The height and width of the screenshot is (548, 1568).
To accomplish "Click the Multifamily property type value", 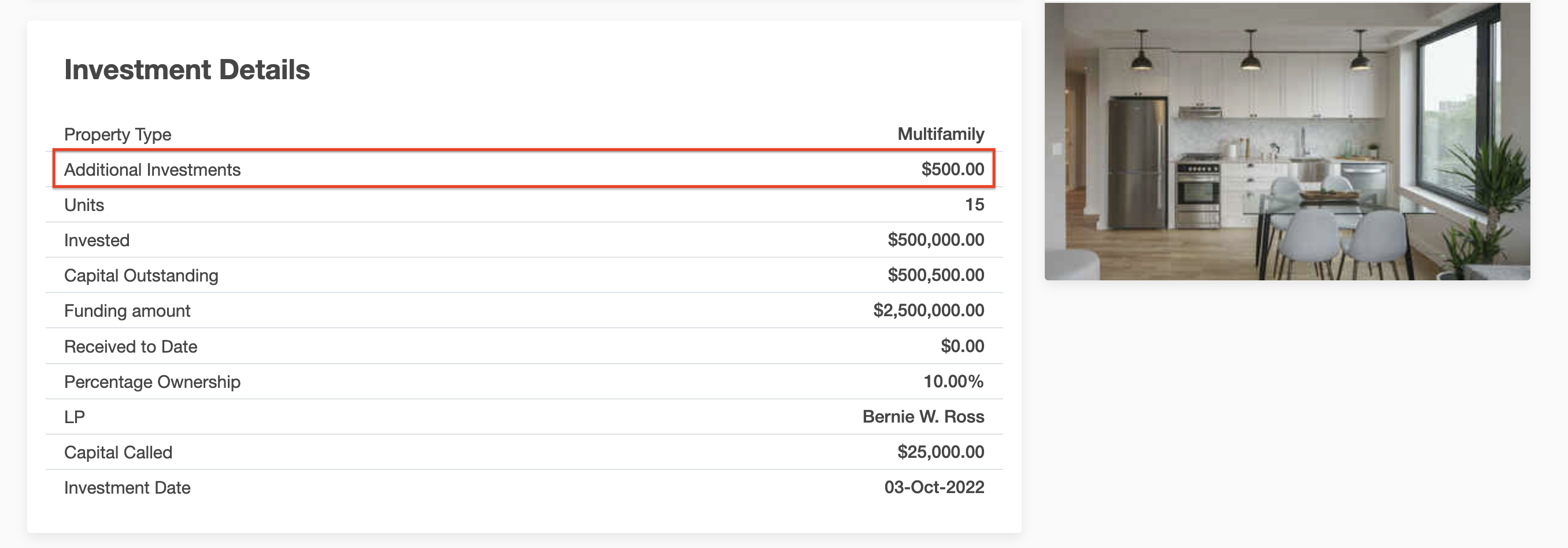I will pyautogui.click(x=941, y=134).
